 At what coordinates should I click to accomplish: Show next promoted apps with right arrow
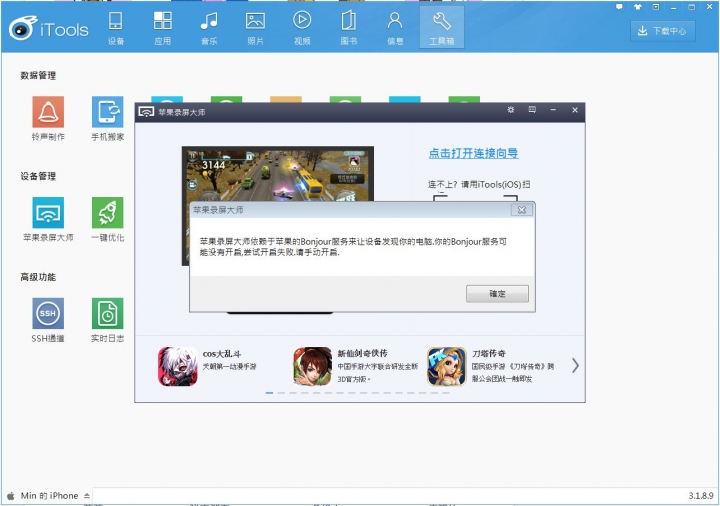575,366
